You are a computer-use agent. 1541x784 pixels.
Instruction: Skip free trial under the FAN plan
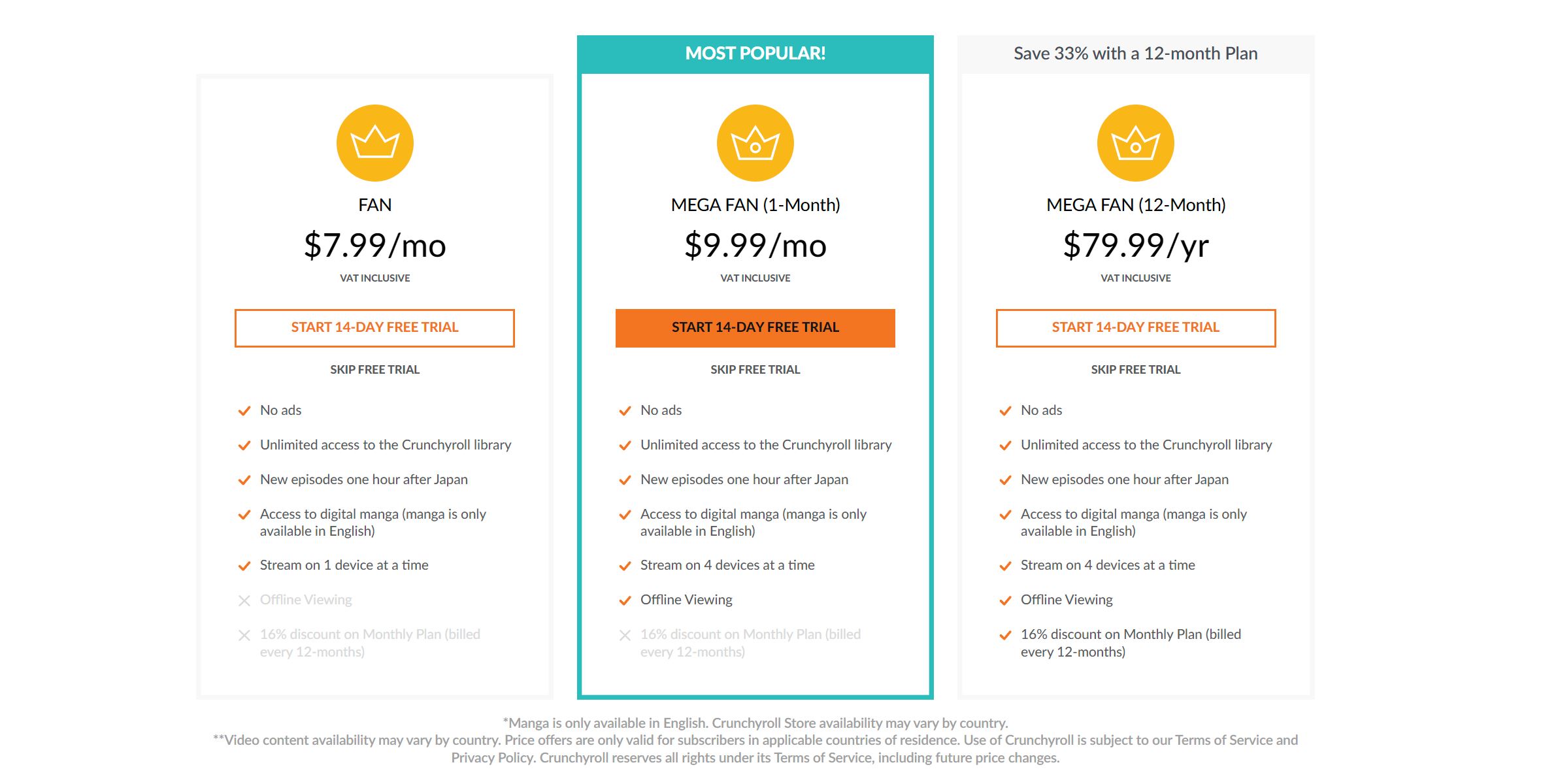click(x=374, y=370)
